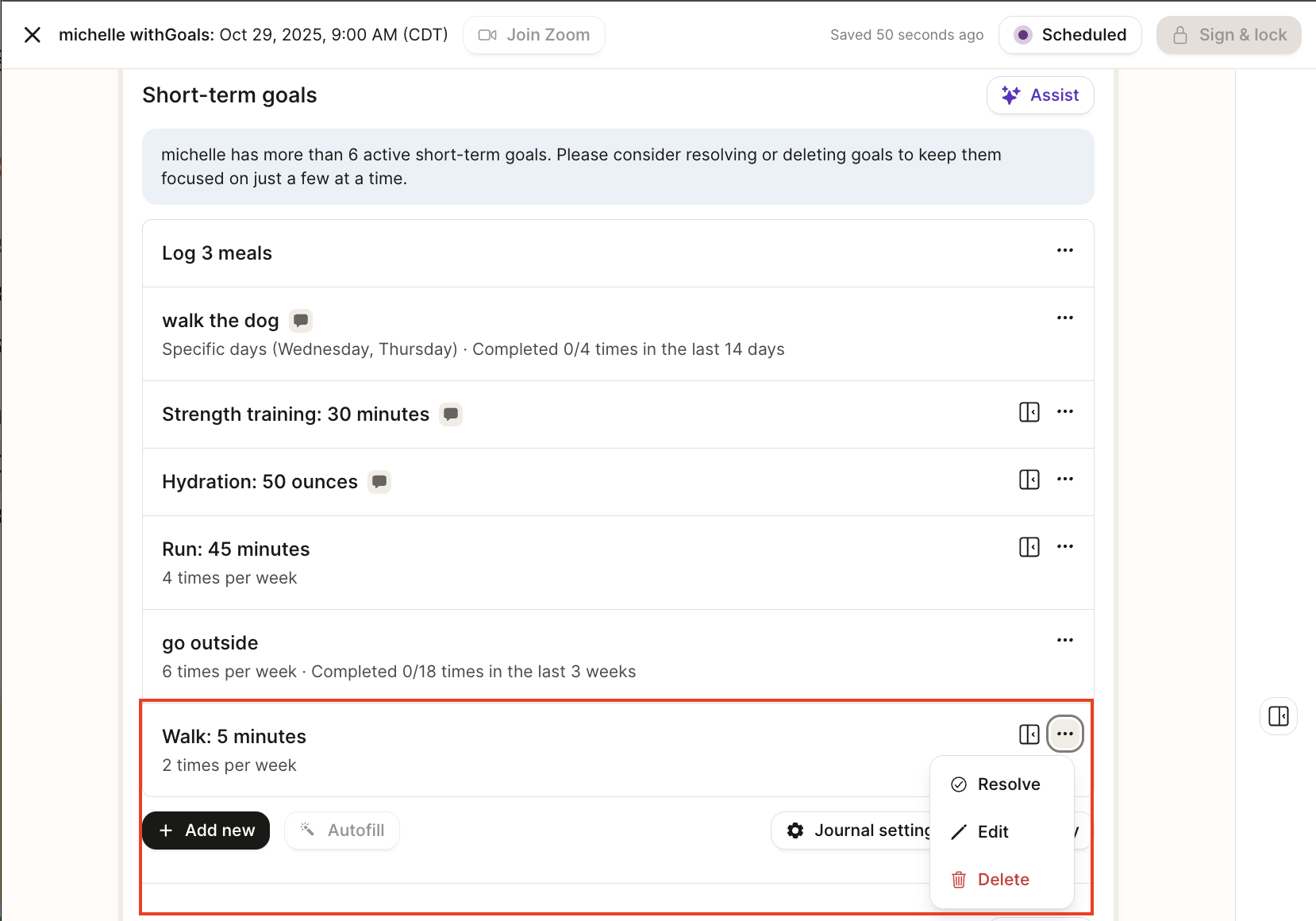The height and width of the screenshot is (921, 1316).
Task: Open side panel for Strength training goal
Action: pyautogui.click(x=1029, y=412)
